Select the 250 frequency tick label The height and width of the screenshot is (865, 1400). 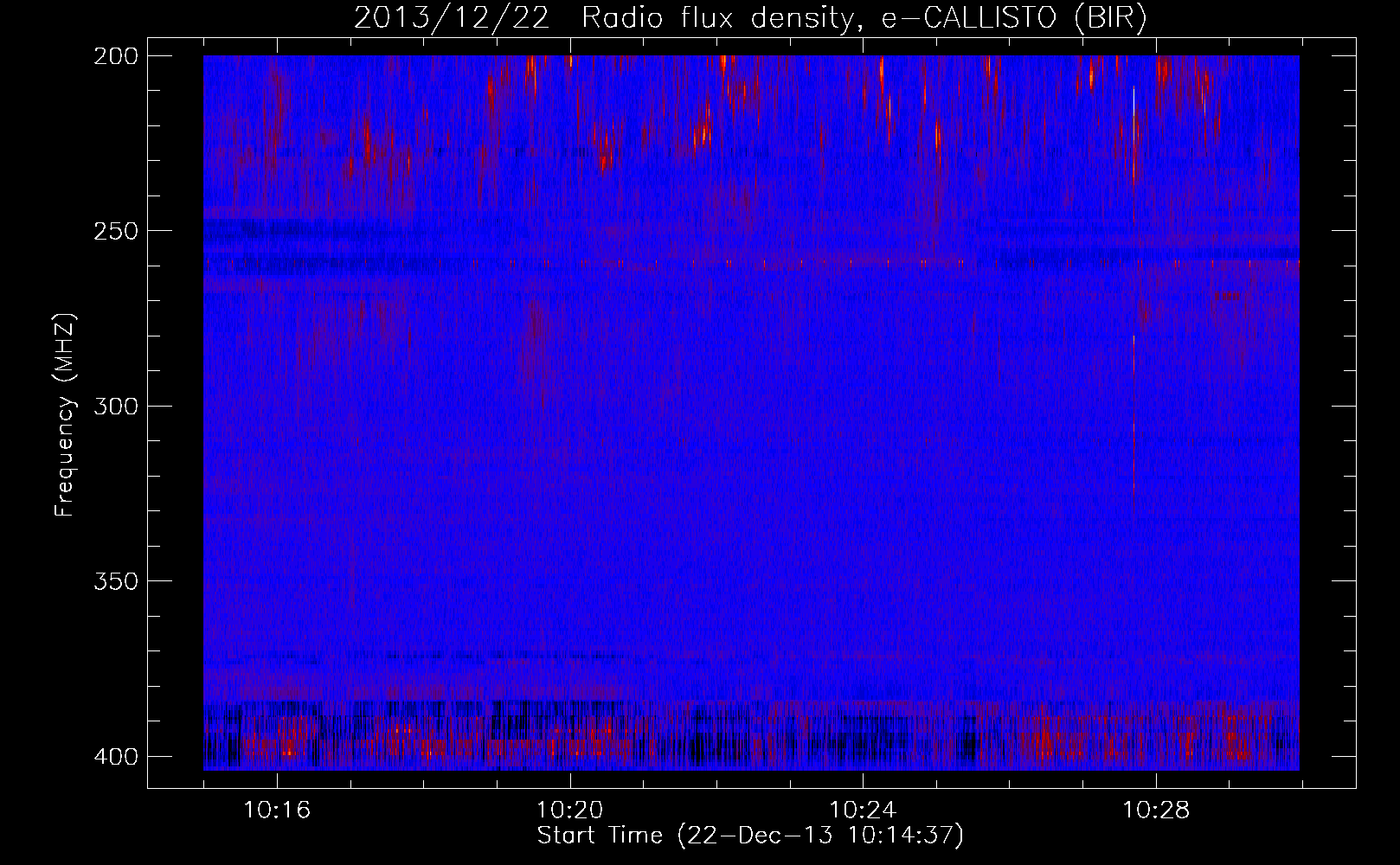pyautogui.click(x=116, y=231)
